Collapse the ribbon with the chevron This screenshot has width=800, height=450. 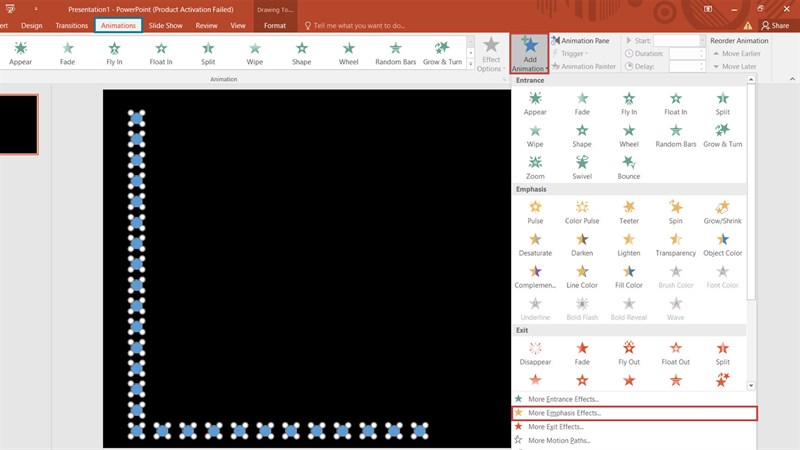[x=792, y=79]
